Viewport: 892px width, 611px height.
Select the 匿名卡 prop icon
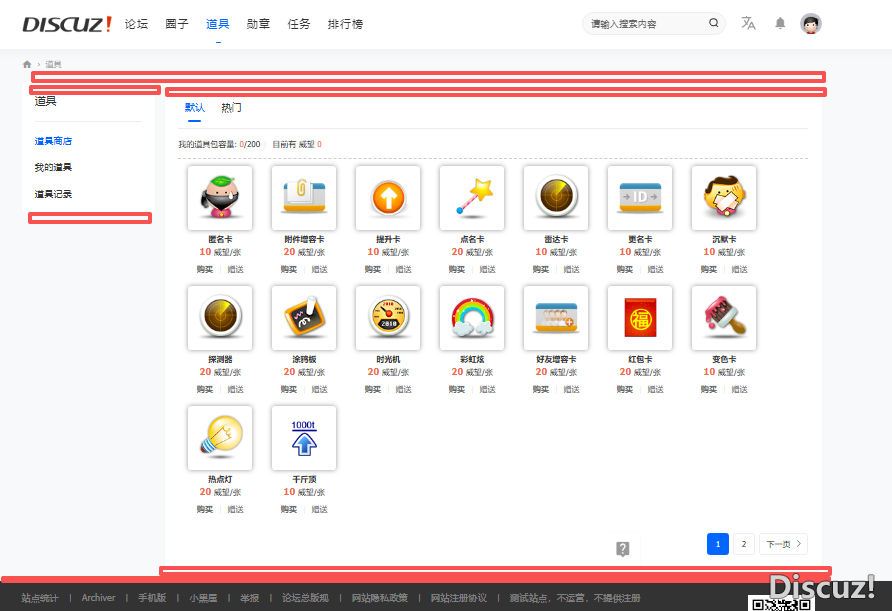pyautogui.click(x=220, y=197)
